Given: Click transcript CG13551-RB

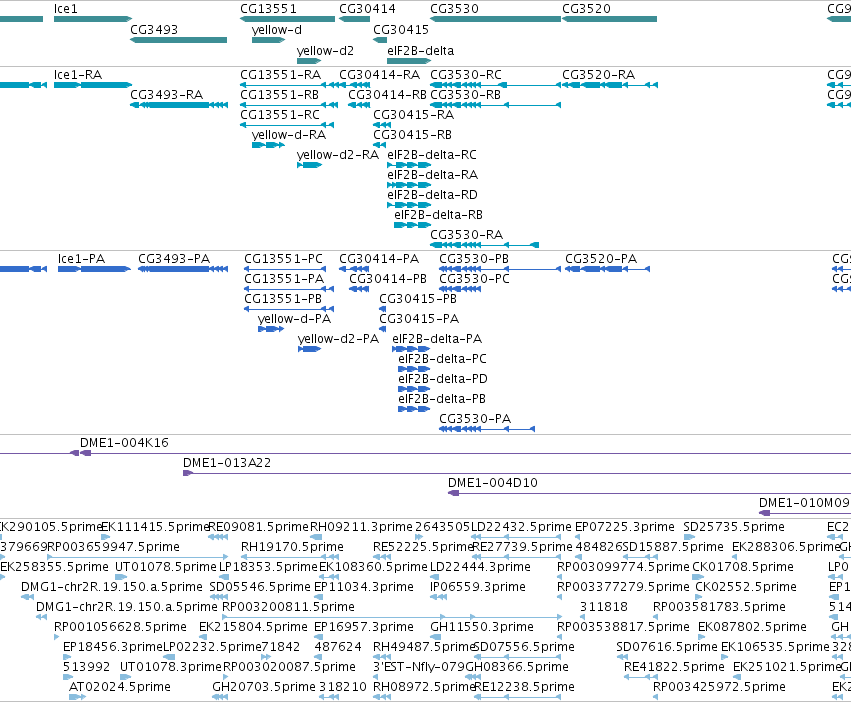Looking at the screenshot, I should [x=280, y=95].
